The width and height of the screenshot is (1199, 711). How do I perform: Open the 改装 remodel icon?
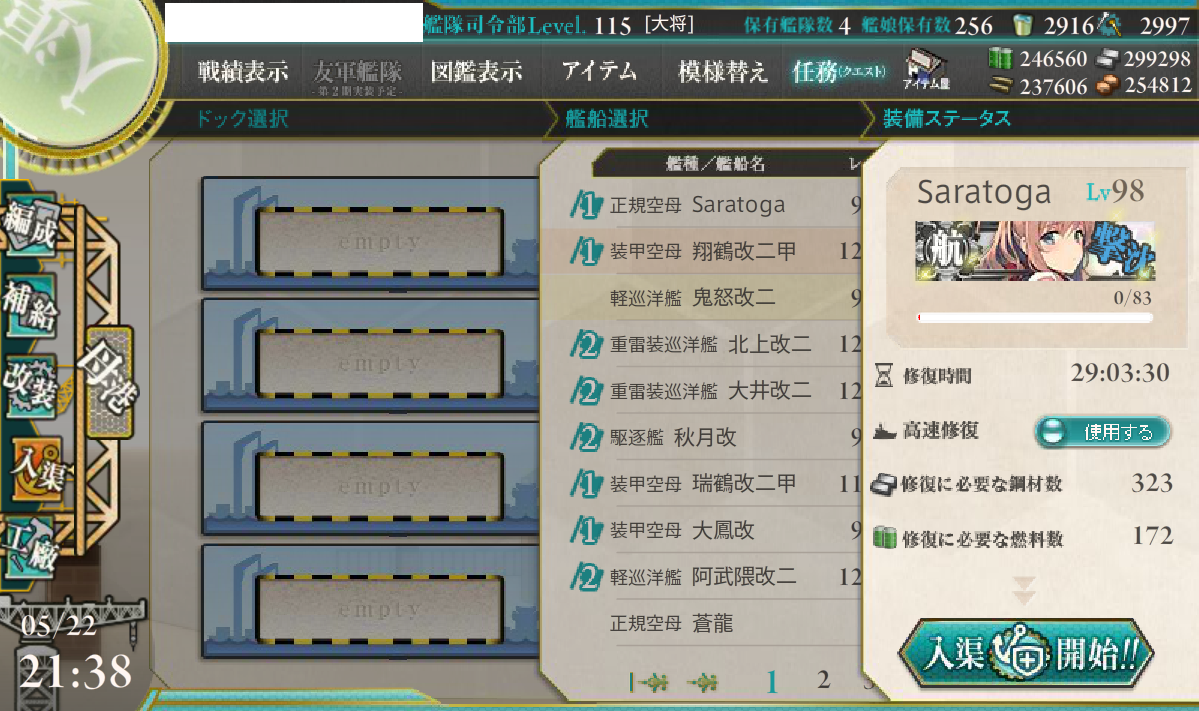[x=31, y=386]
